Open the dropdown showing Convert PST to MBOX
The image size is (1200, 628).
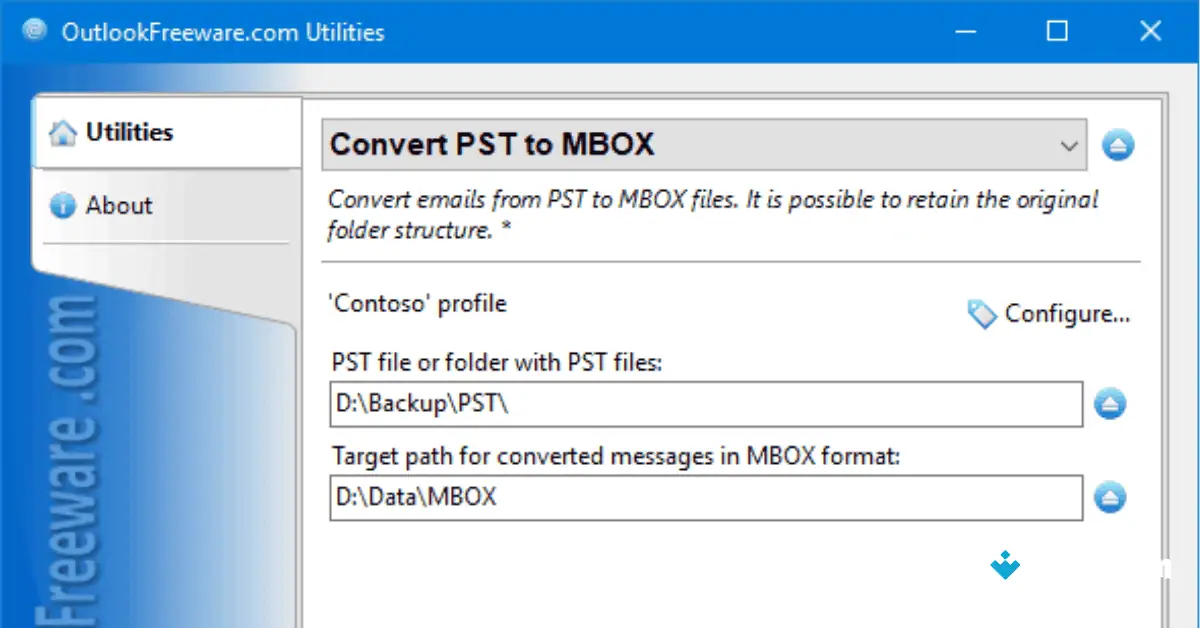pos(700,144)
